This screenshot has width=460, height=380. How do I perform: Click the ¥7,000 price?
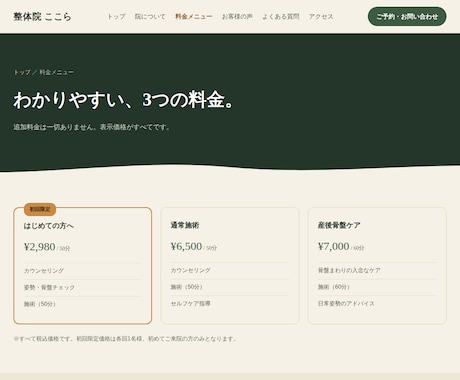(333, 246)
